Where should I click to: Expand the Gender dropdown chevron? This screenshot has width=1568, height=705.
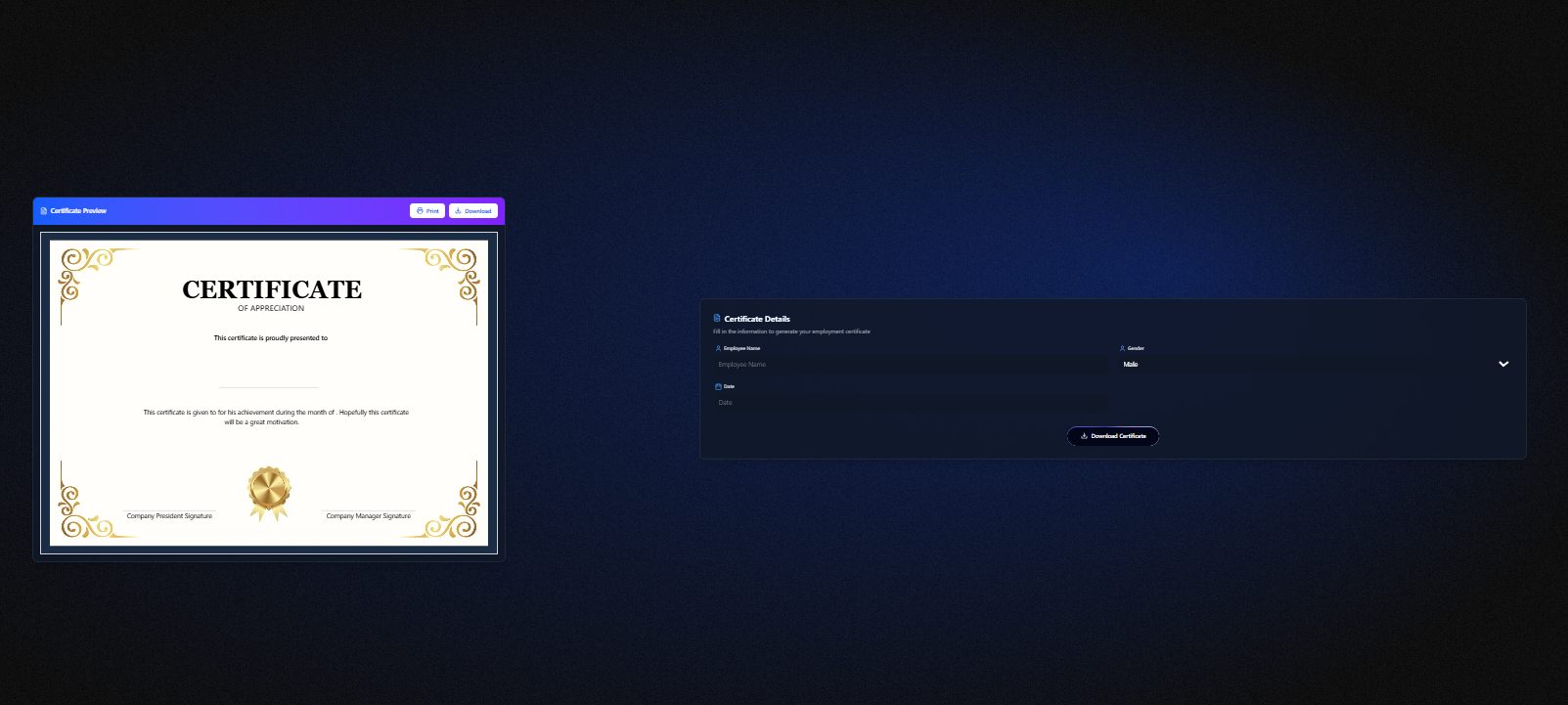pyautogui.click(x=1503, y=364)
